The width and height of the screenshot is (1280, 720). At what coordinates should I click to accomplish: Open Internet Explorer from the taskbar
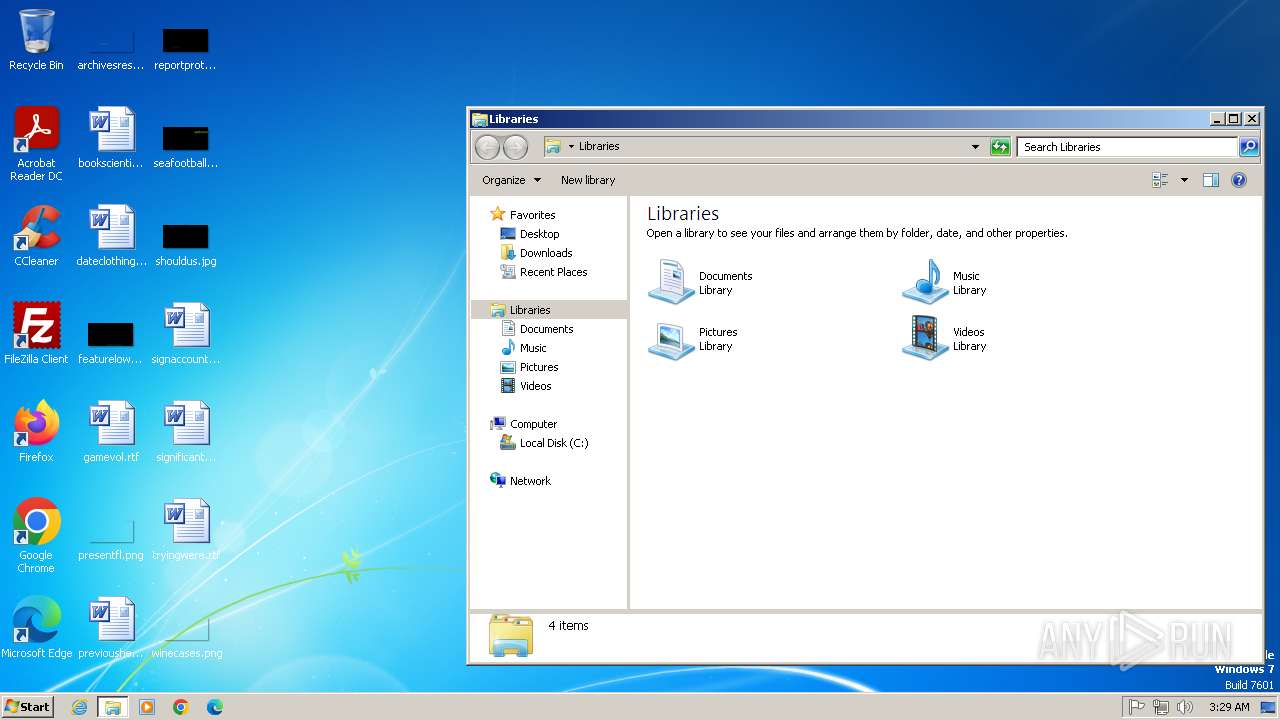tap(79, 707)
